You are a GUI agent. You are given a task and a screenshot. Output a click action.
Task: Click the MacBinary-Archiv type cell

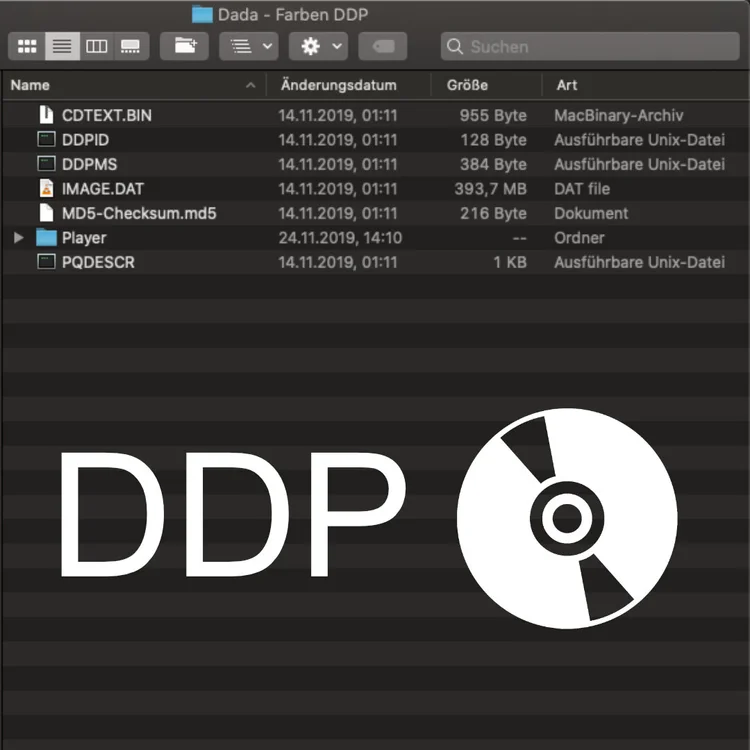click(619, 115)
